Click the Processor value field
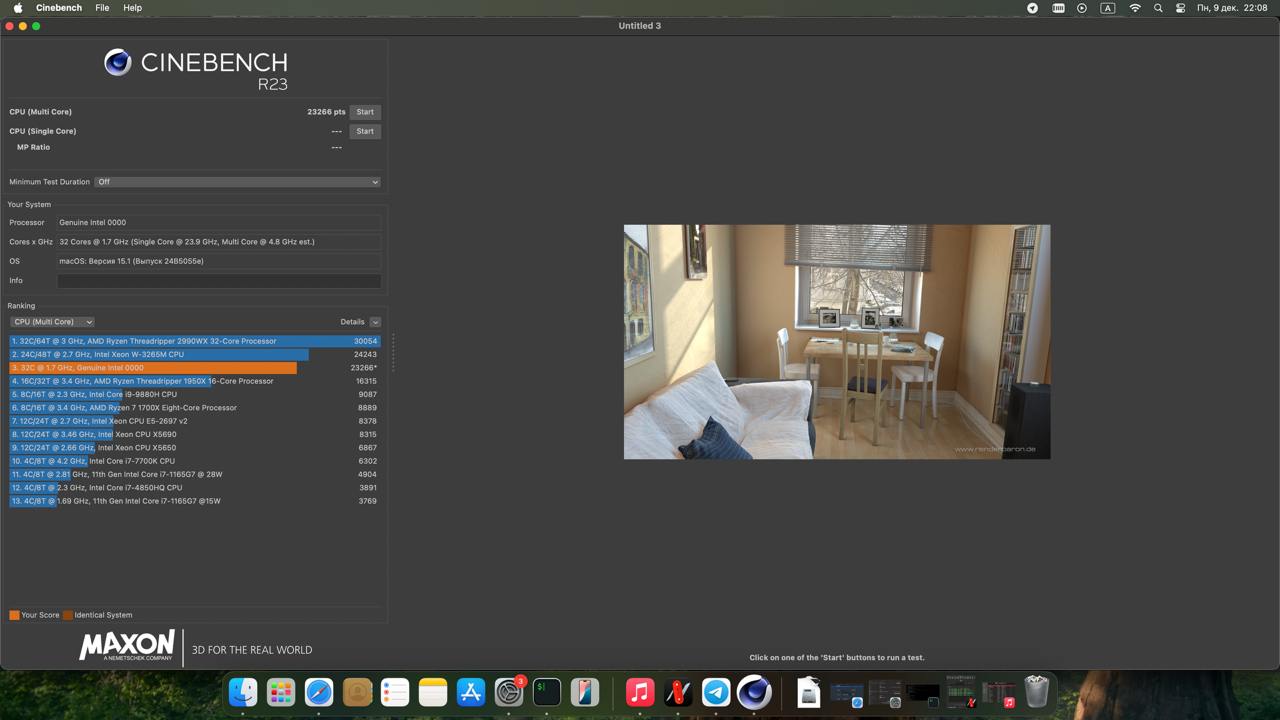Screen dimensions: 1280x720 [x=219, y=222]
